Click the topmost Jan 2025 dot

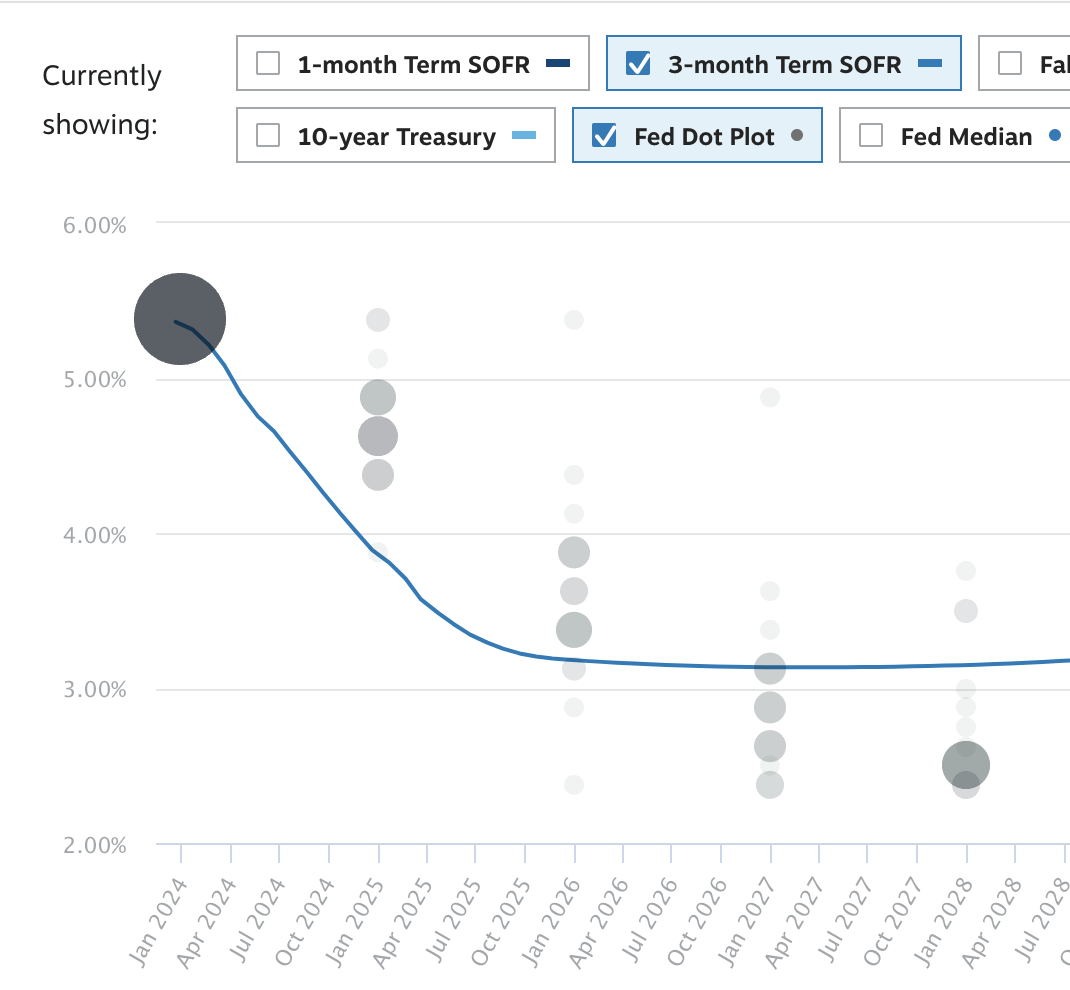click(378, 320)
